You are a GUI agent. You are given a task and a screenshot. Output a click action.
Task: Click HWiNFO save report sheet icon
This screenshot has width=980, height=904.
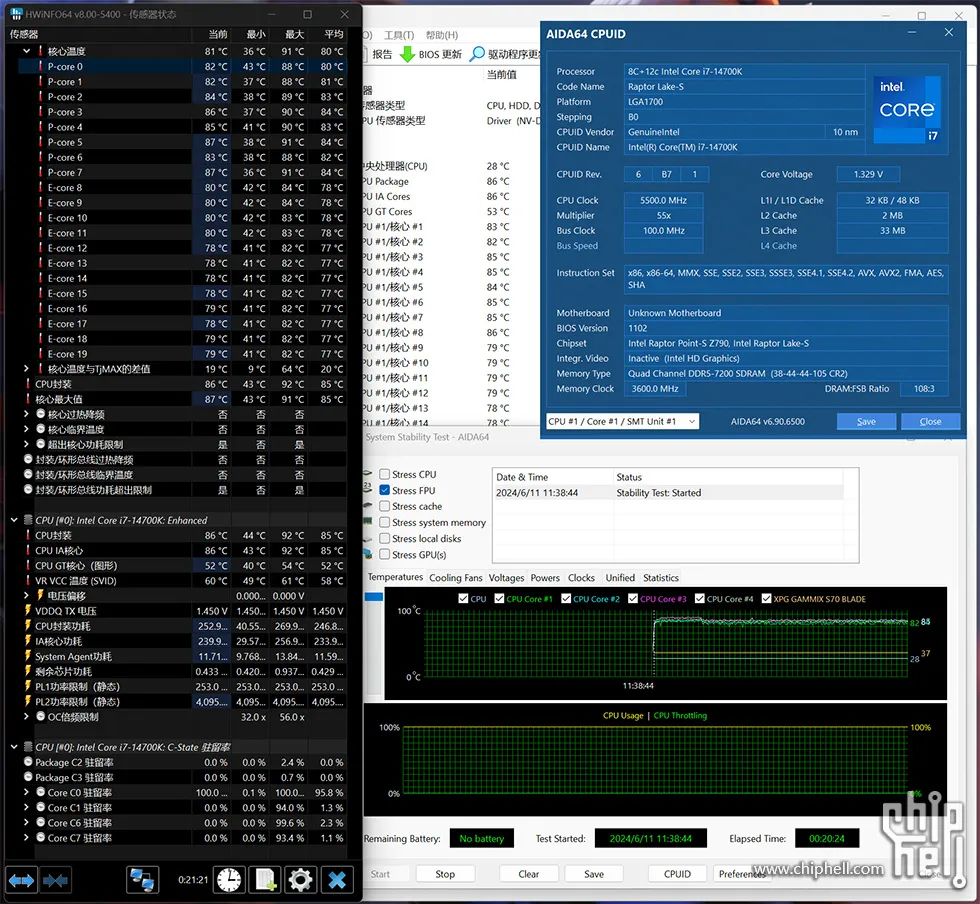[265, 880]
